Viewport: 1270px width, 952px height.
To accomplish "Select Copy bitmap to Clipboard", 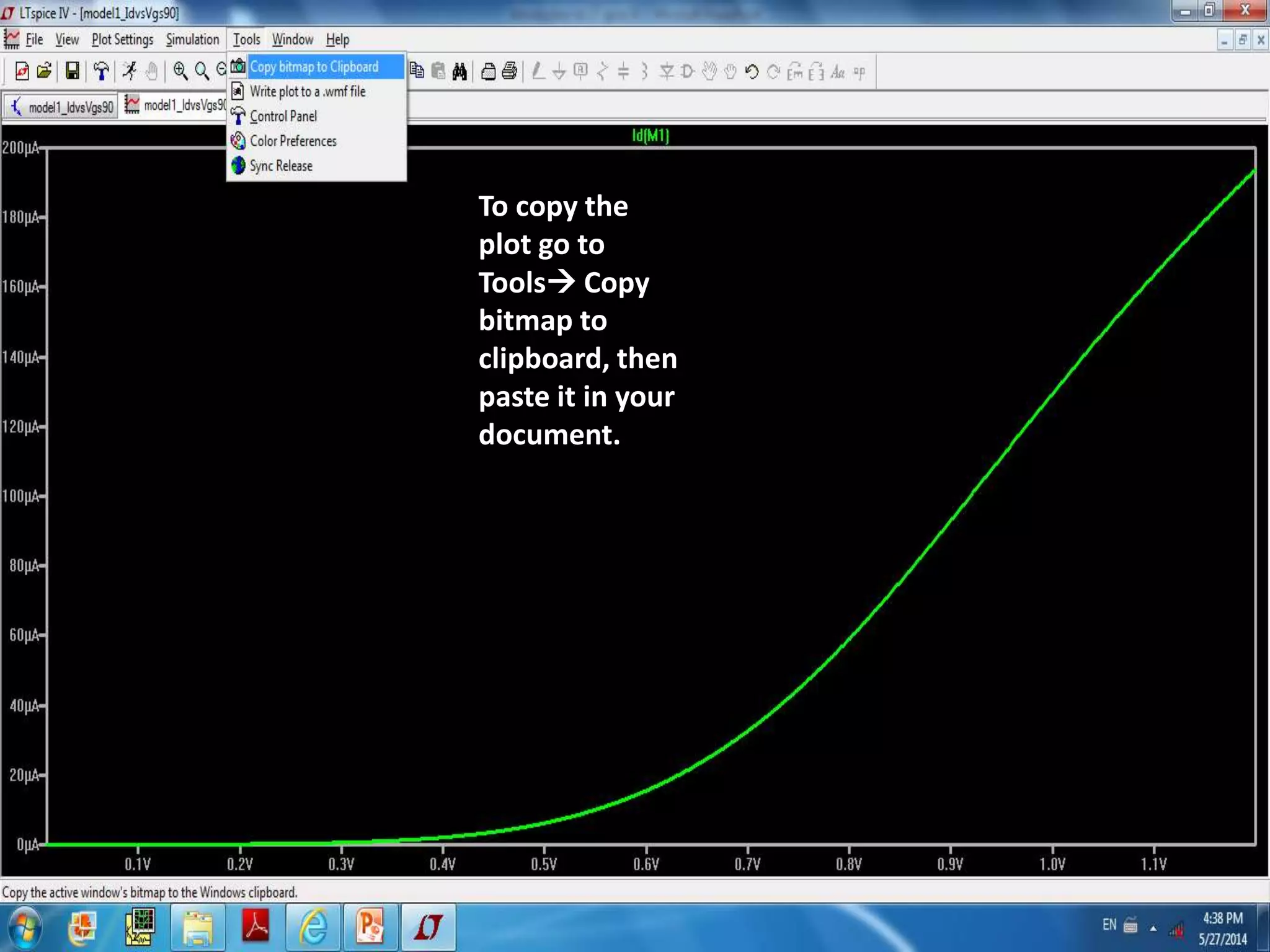I will point(314,67).
